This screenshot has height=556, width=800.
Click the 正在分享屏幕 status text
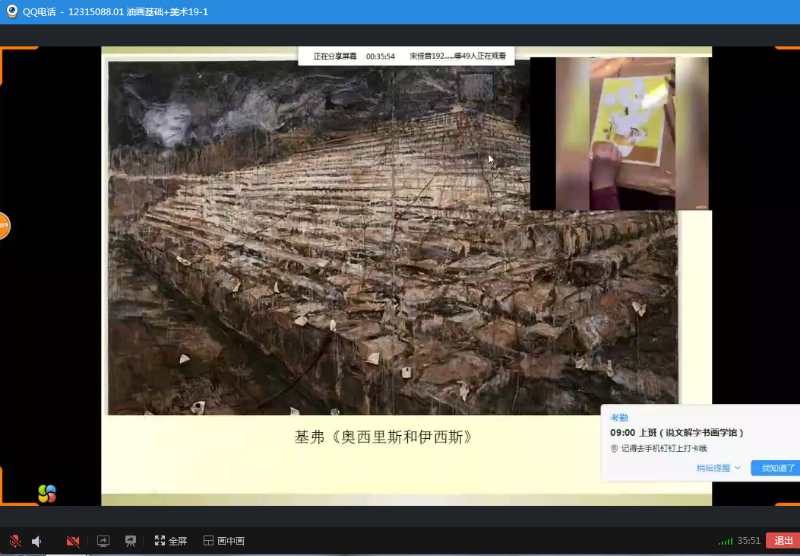click(335, 56)
